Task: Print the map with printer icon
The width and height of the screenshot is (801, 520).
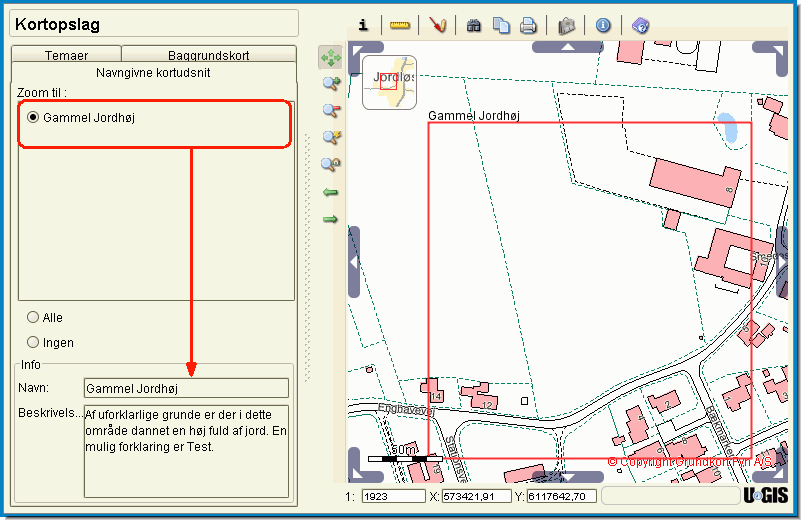Action: coord(528,26)
